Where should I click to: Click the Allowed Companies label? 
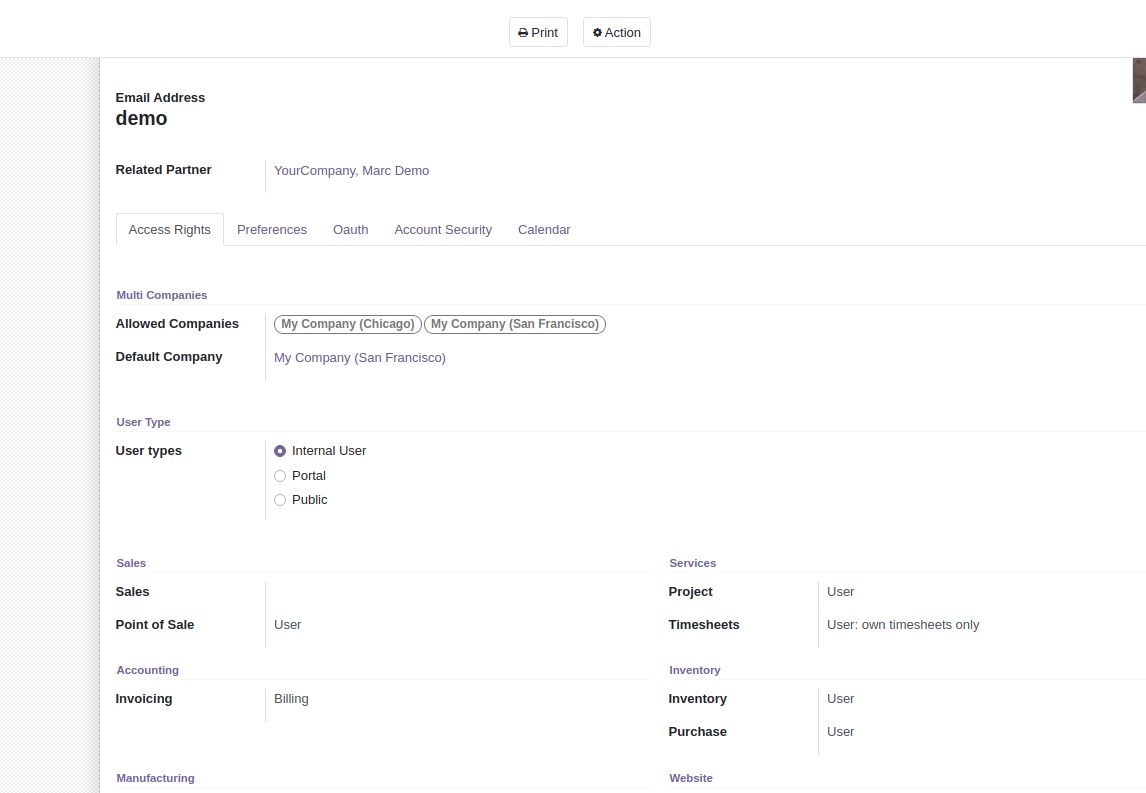tap(177, 324)
